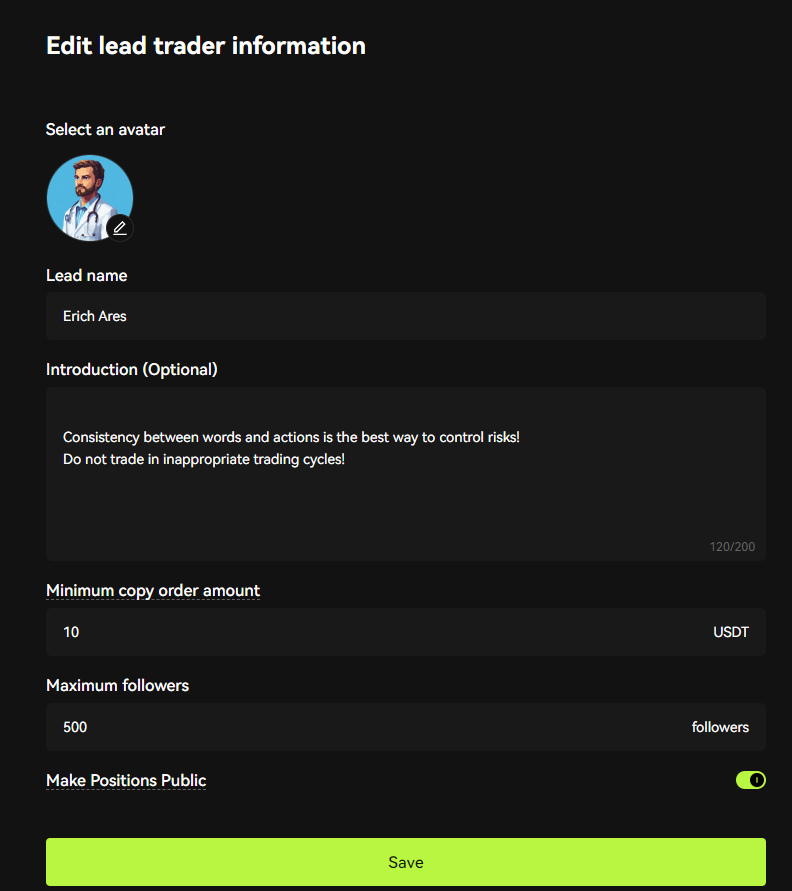The image size is (792, 891).
Task: Click the avatar edit pencil icon
Action: [120, 228]
